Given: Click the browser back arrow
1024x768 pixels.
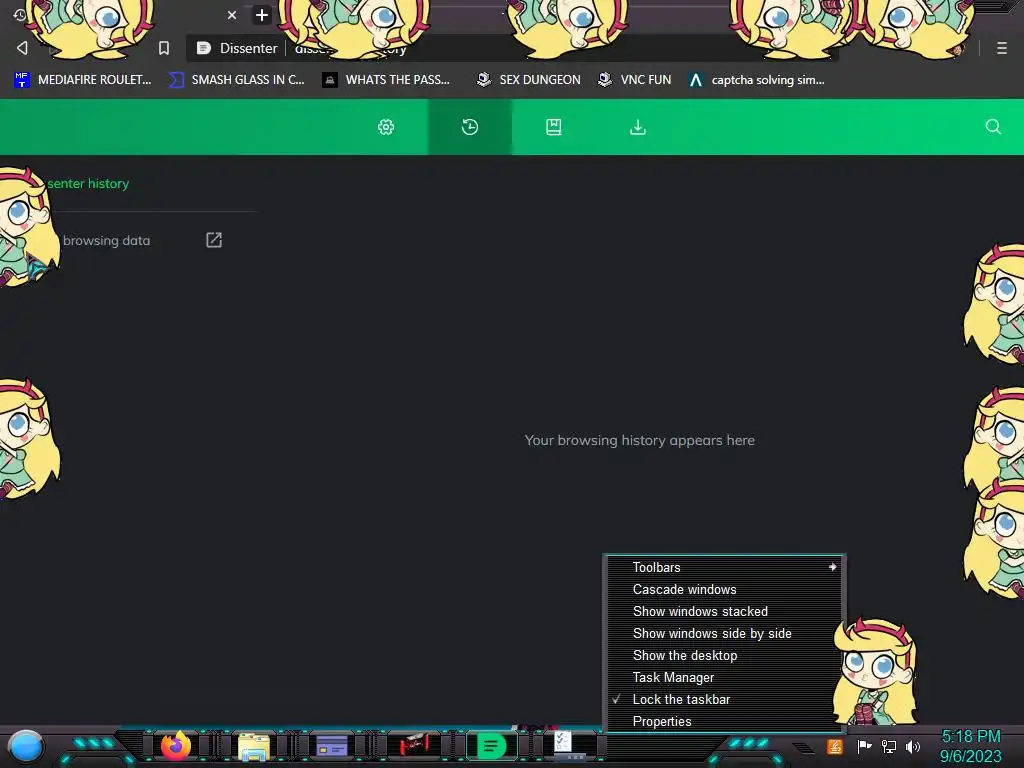Looking at the screenshot, I should tap(22, 48).
